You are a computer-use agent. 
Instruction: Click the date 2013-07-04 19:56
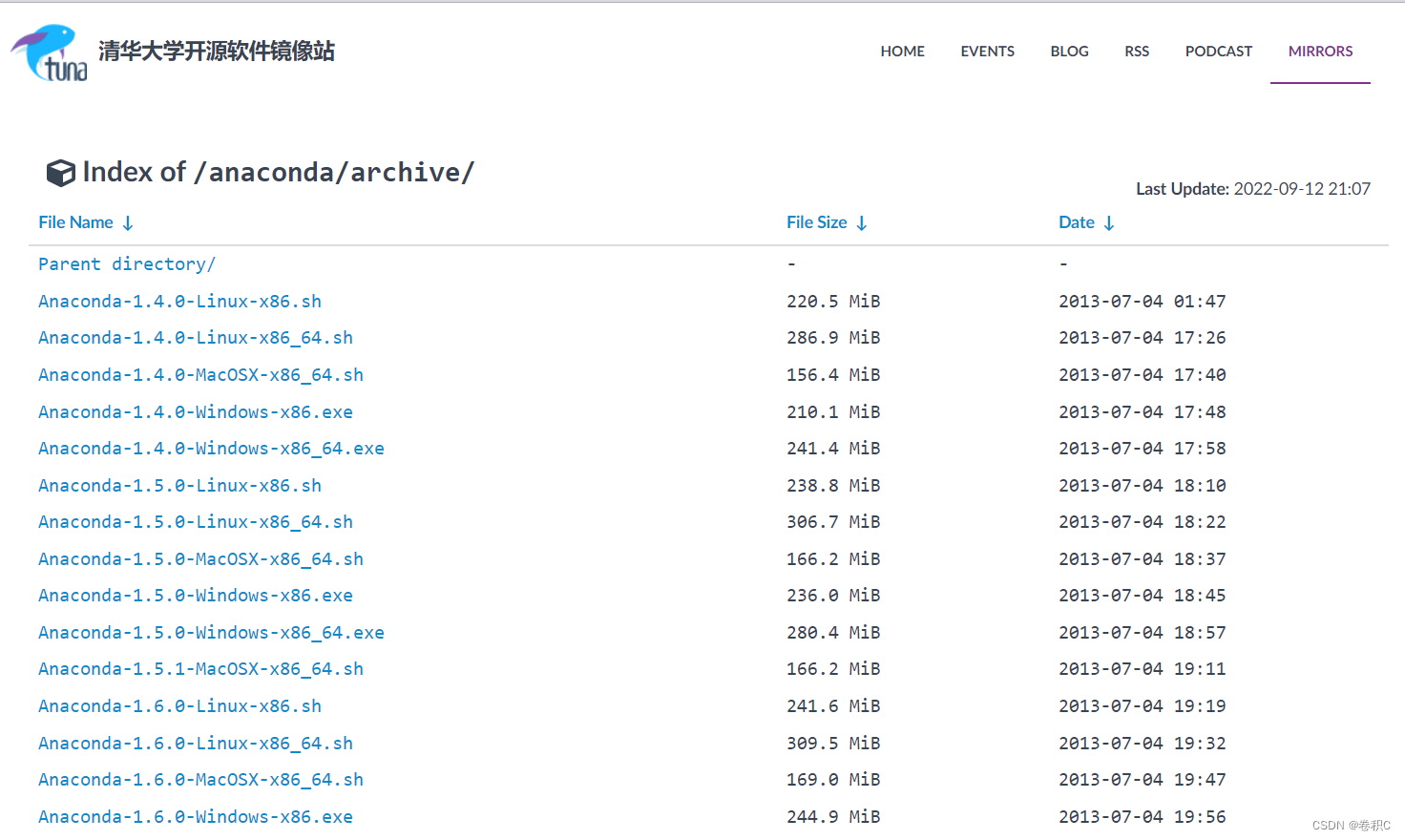[x=1143, y=817]
